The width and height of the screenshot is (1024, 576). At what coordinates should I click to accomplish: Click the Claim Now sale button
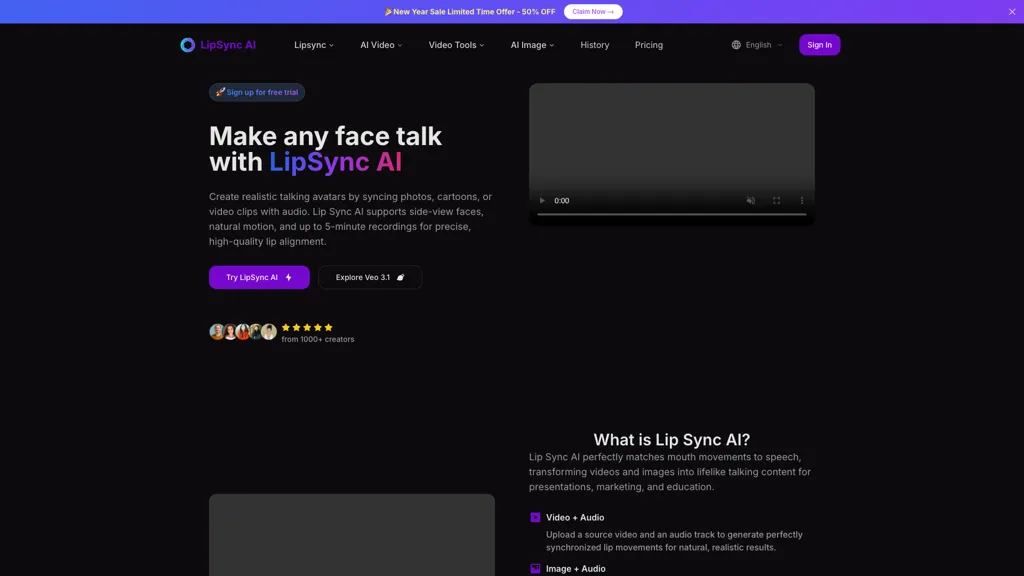592,11
